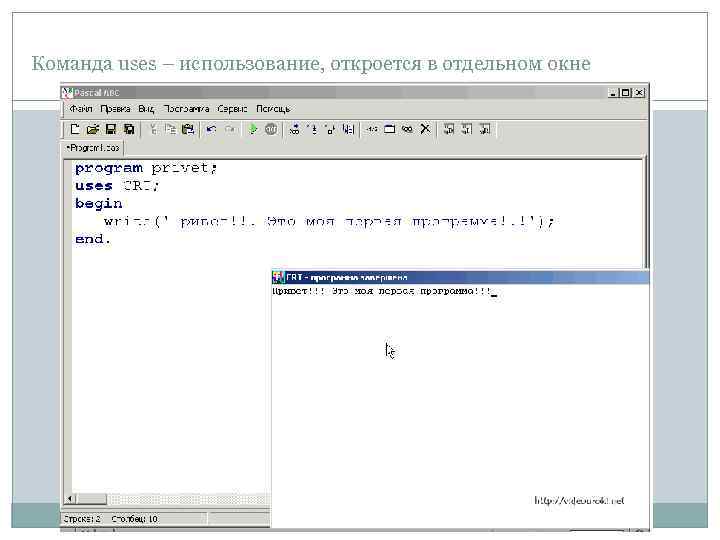Click the horizontal scrollbar left arrow
The image size is (720, 540).
click(x=70, y=499)
